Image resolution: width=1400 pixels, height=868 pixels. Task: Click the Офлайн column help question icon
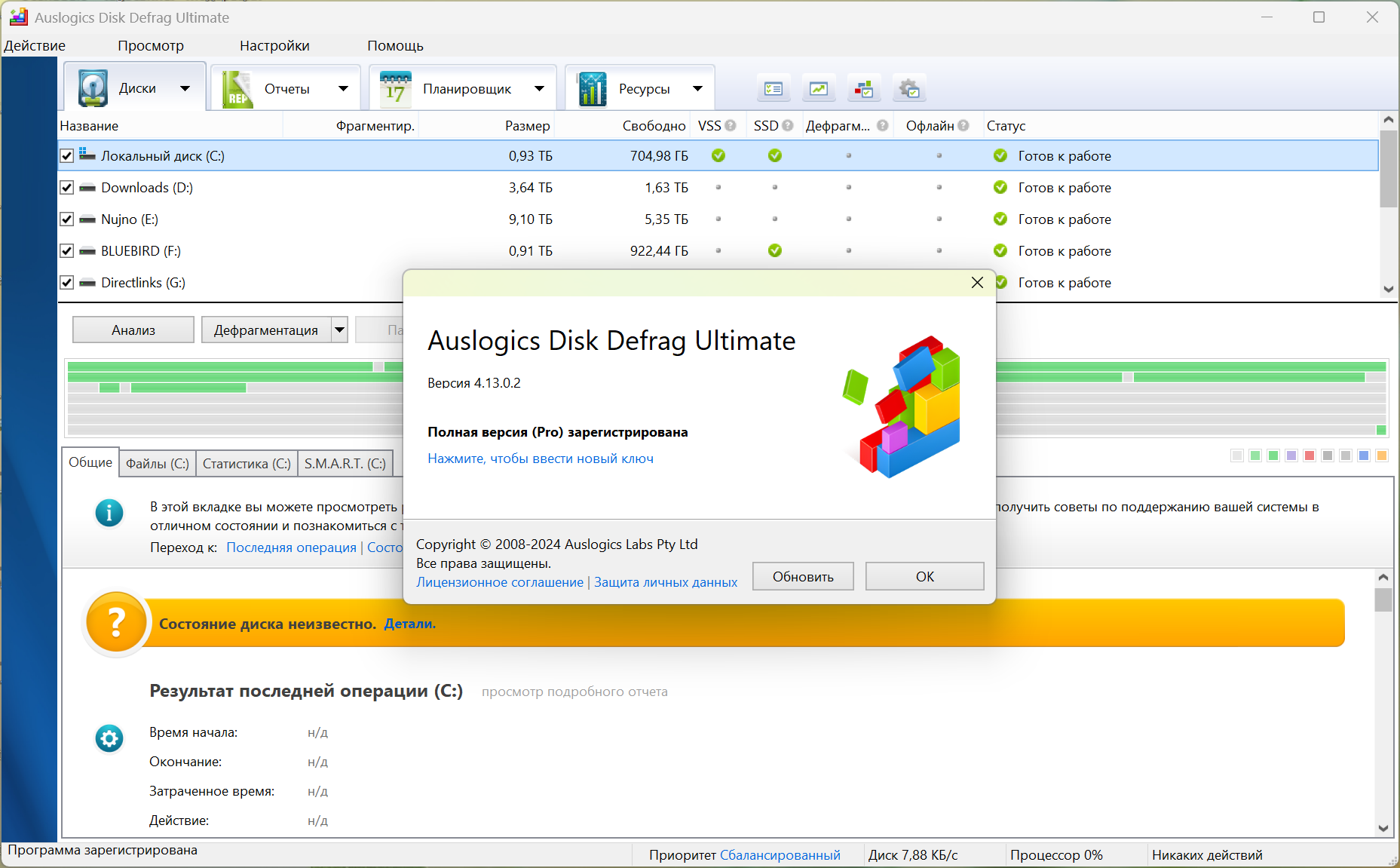tap(963, 126)
